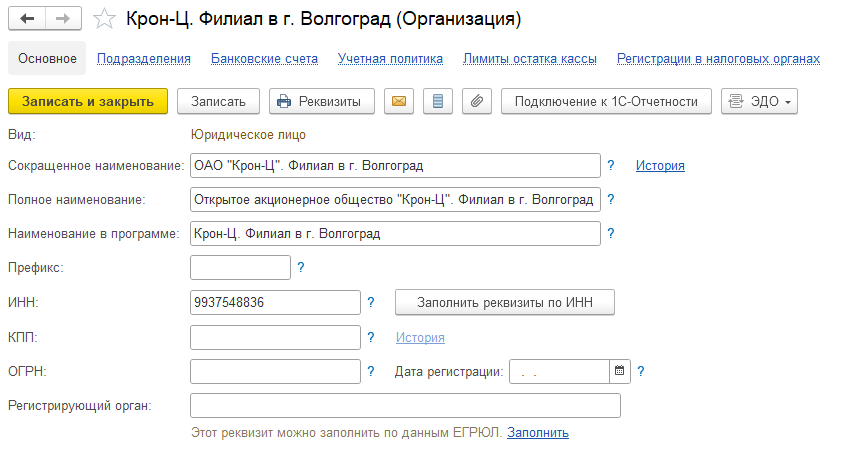Click Заполнить link for ЕГРЮЛ data
The height and width of the screenshot is (452, 848).
[538, 433]
